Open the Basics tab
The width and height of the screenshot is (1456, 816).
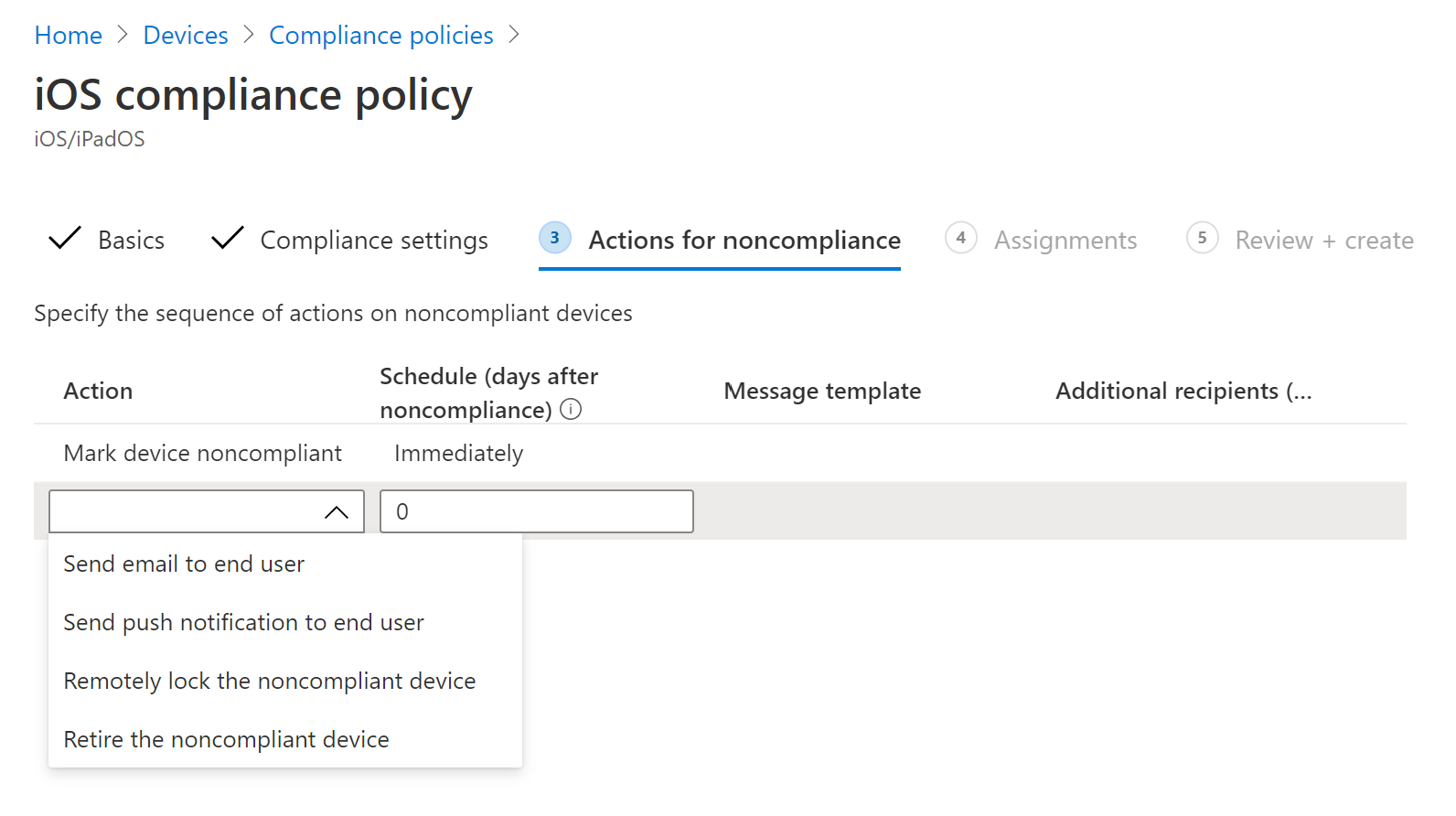[131, 241]
